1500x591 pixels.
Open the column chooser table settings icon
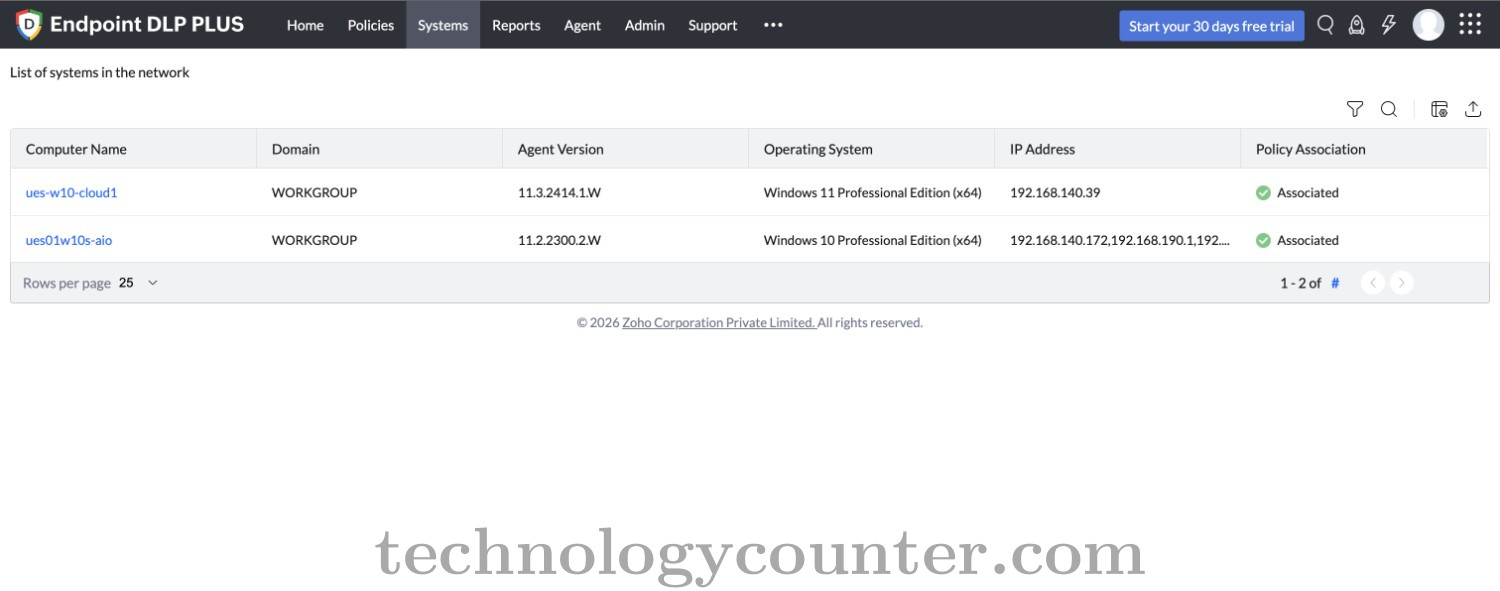tap(1439, 109)
